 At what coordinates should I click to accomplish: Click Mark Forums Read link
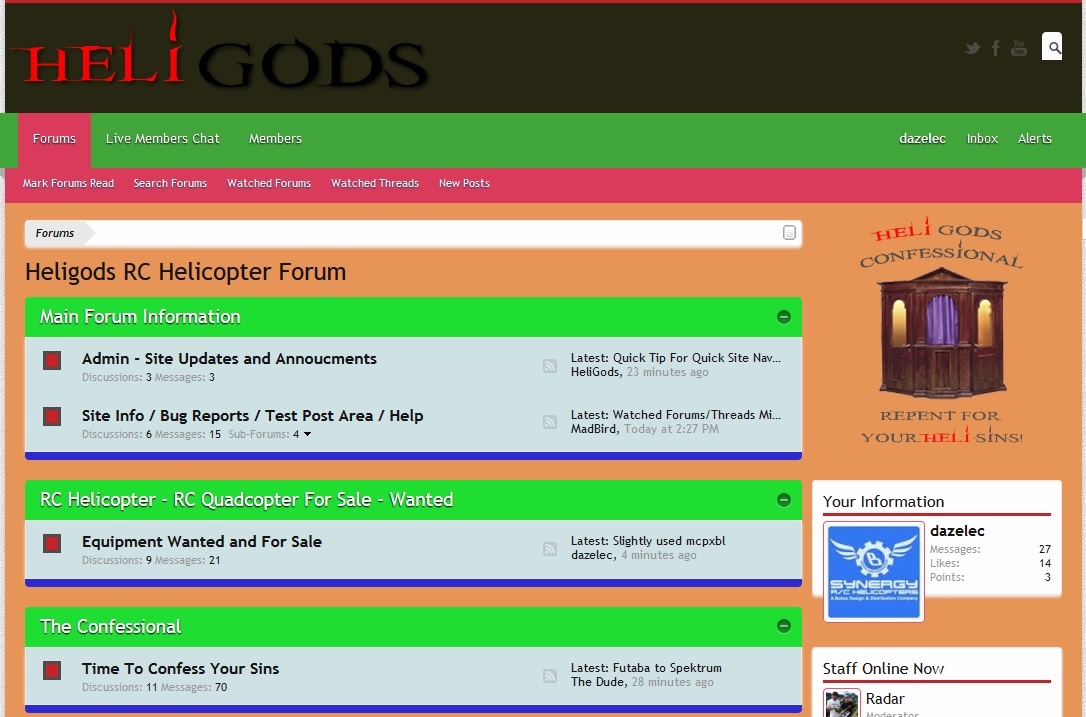coord(68,184)
